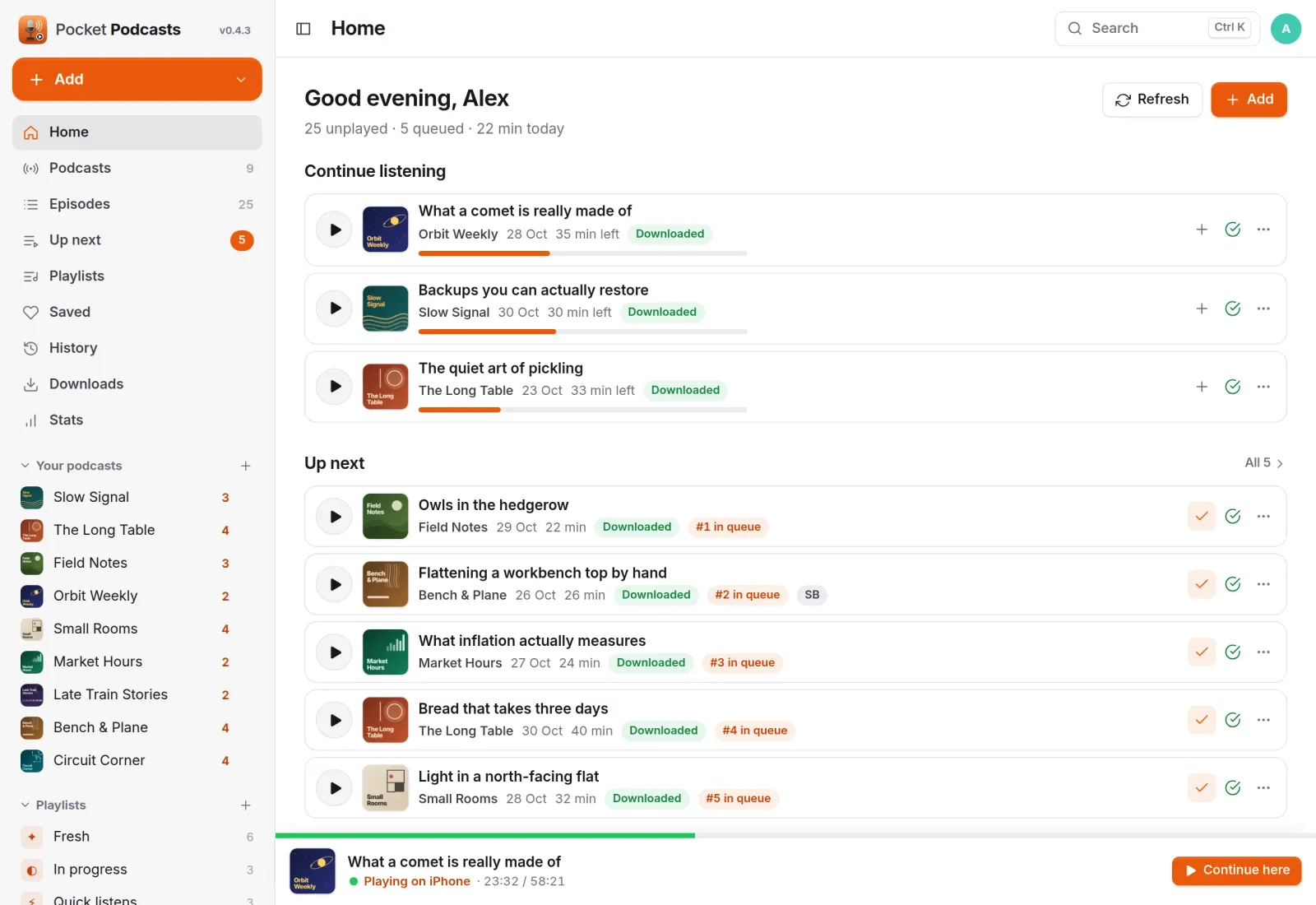This screenshot has height=905, width=1316.
Task: Toggle queue status for What inflation actually measures
Action: [x=1202, y=652]
